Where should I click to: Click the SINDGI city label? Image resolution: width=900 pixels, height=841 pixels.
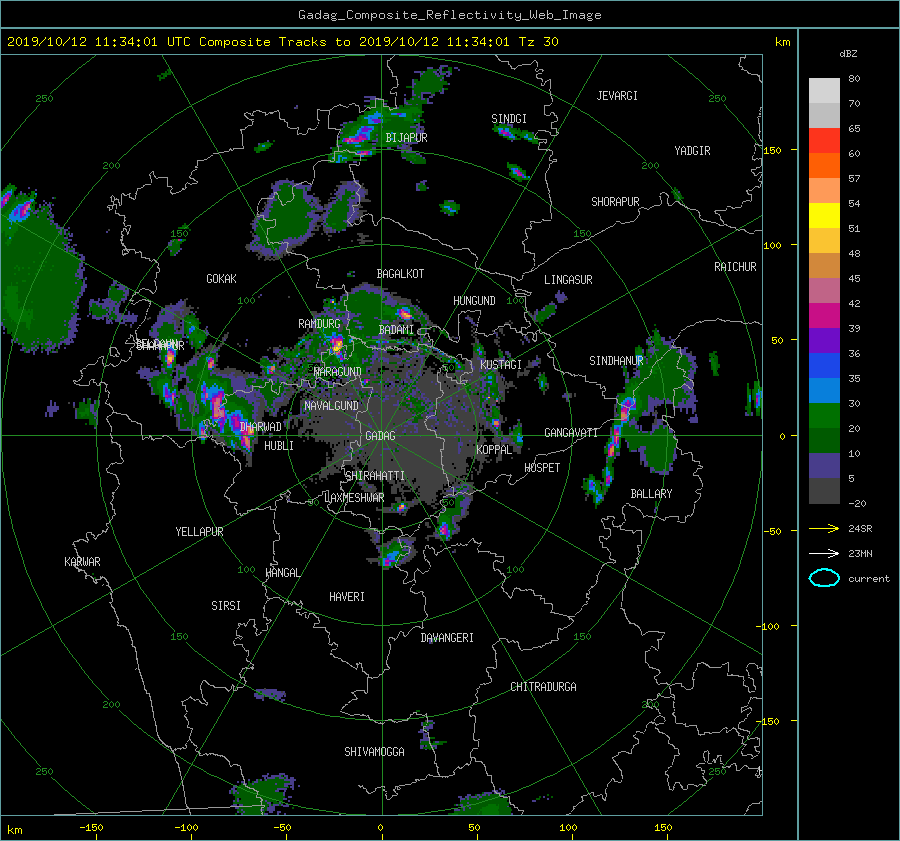[x=509, y=119]
